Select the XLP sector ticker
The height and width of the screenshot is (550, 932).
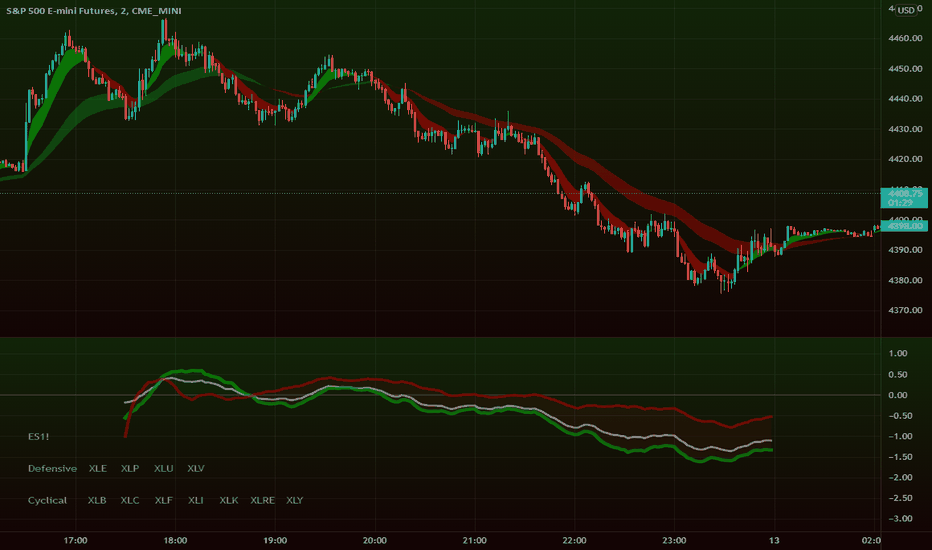coord(130,469)
